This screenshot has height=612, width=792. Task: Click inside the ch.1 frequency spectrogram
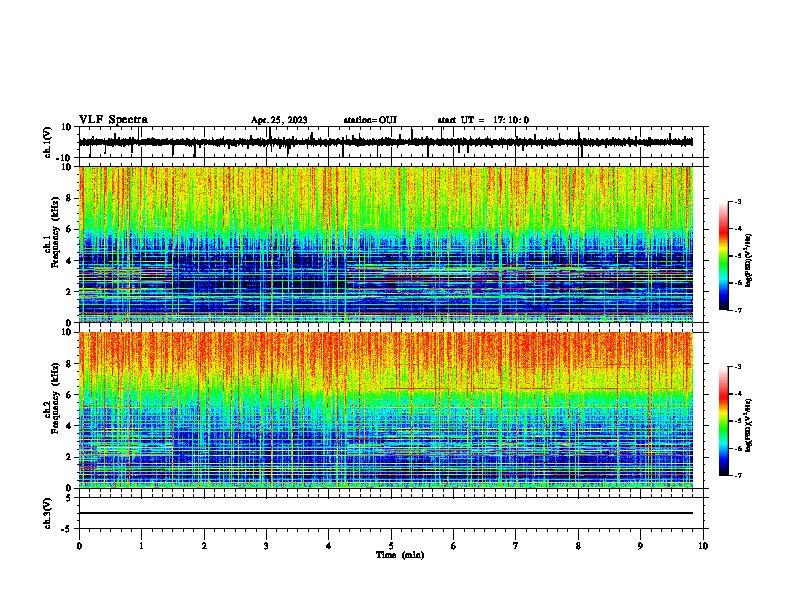(385, 244)
